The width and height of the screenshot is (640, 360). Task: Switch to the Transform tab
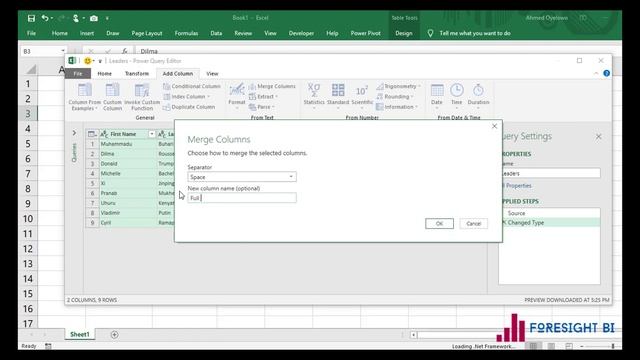coord(137,73)
